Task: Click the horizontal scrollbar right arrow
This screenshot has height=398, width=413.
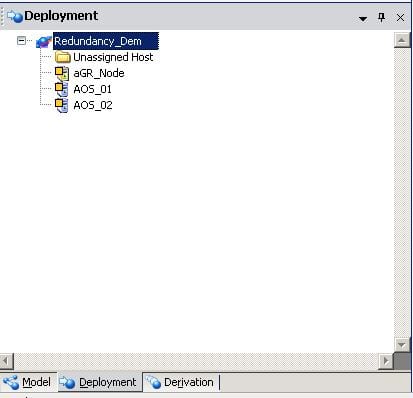Action: (386, 361)
